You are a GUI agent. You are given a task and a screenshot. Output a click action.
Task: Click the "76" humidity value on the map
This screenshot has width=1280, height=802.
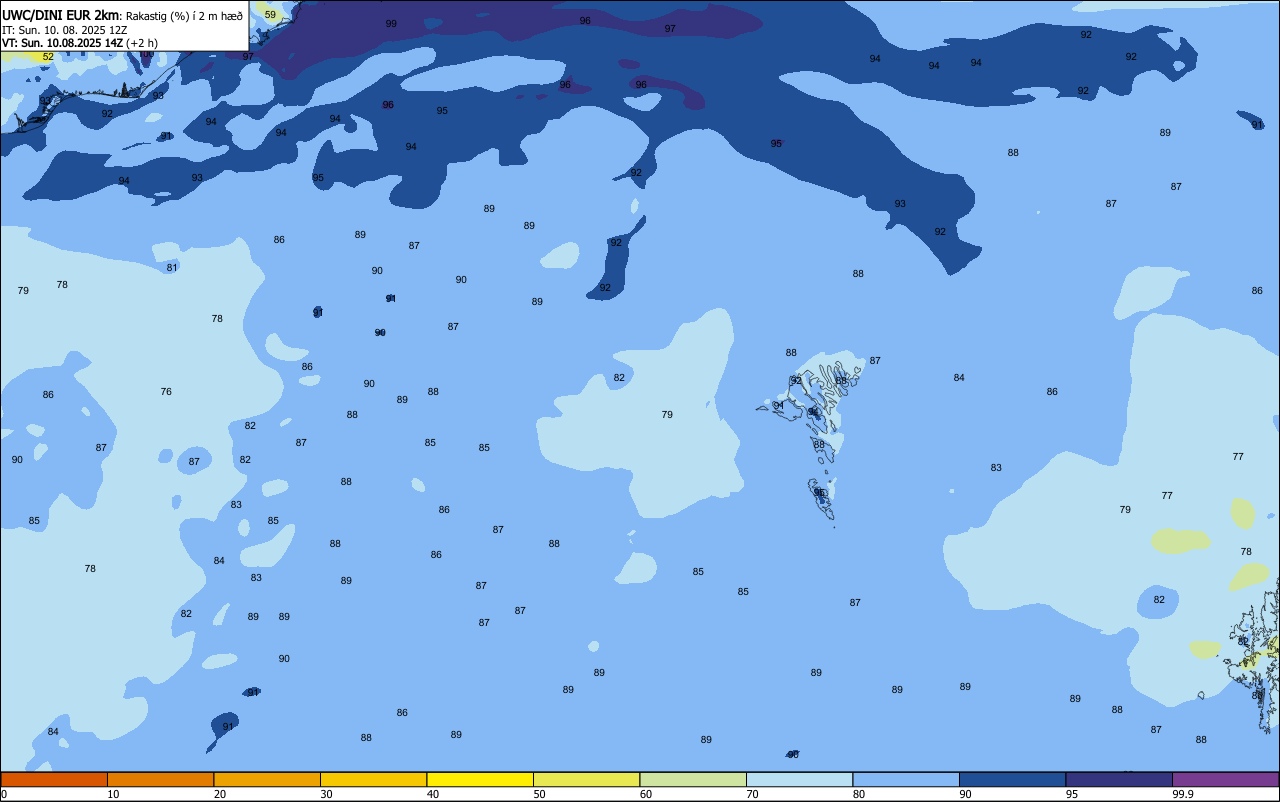click(166, 392)
